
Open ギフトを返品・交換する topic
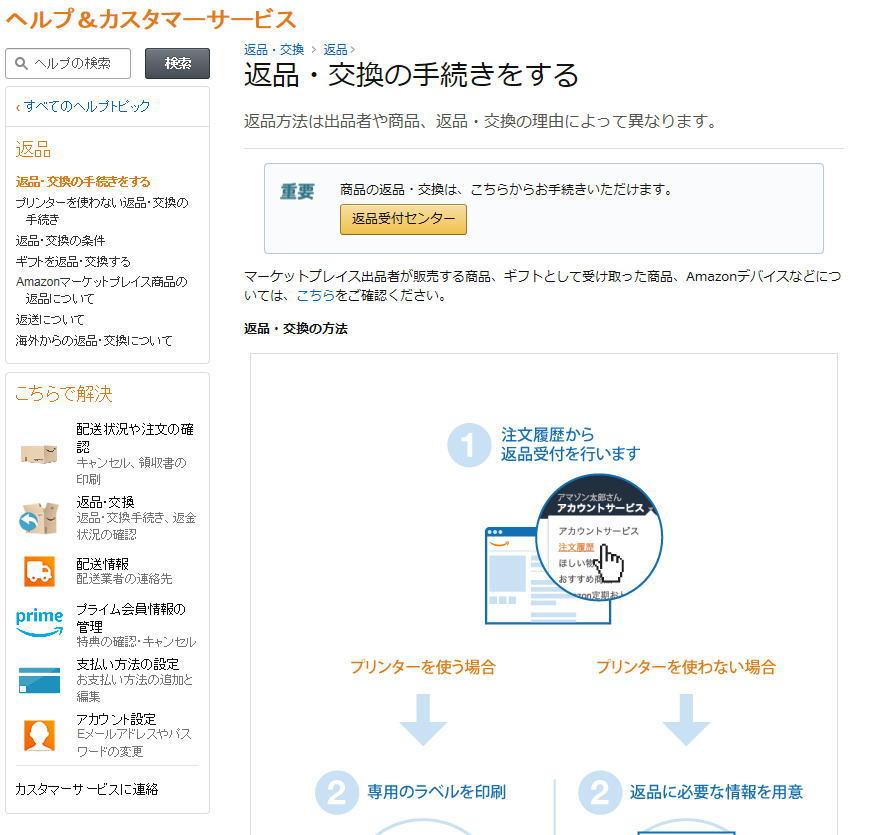[73, 261]
